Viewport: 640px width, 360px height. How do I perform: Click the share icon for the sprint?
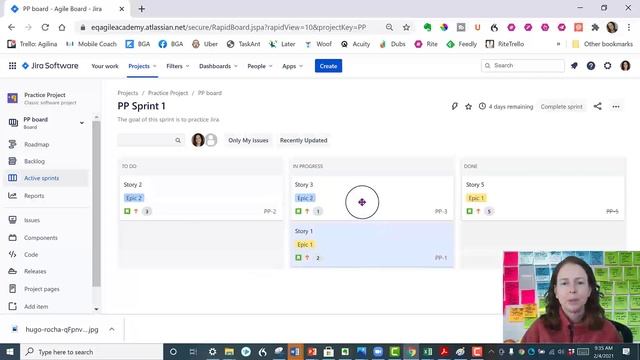[598, 106]
